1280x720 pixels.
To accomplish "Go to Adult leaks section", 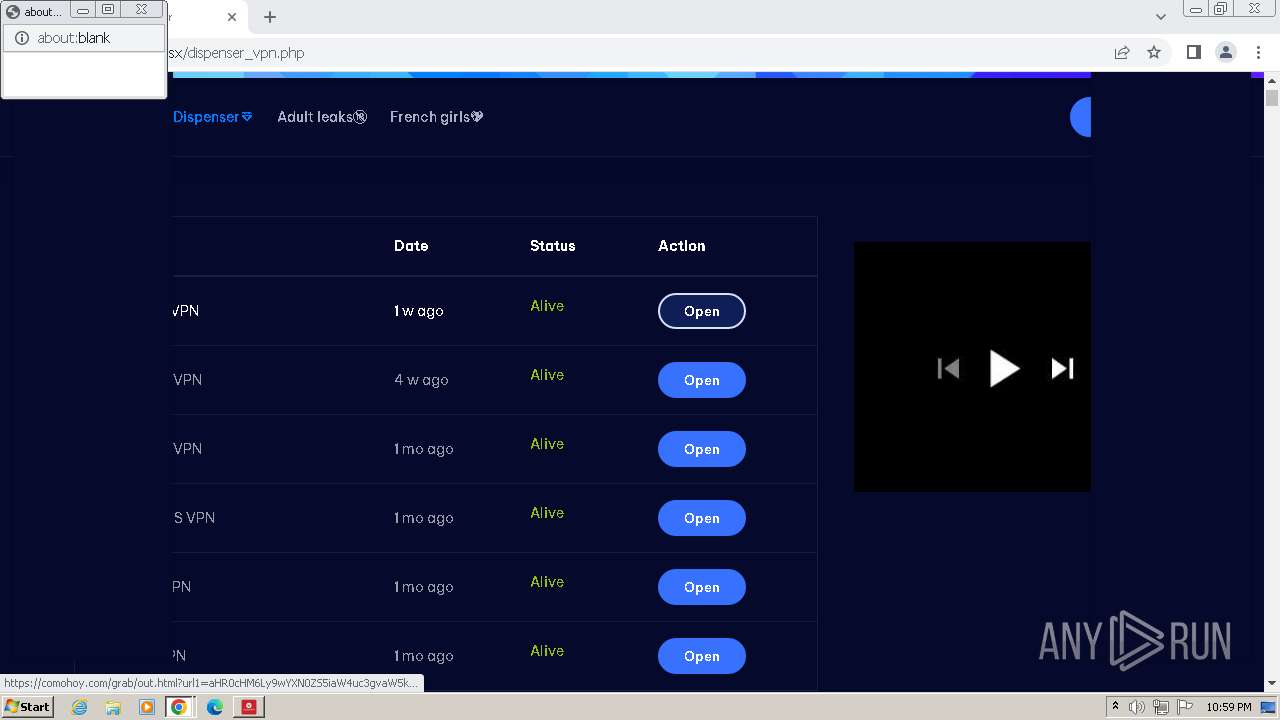I will tap(322, 117).
